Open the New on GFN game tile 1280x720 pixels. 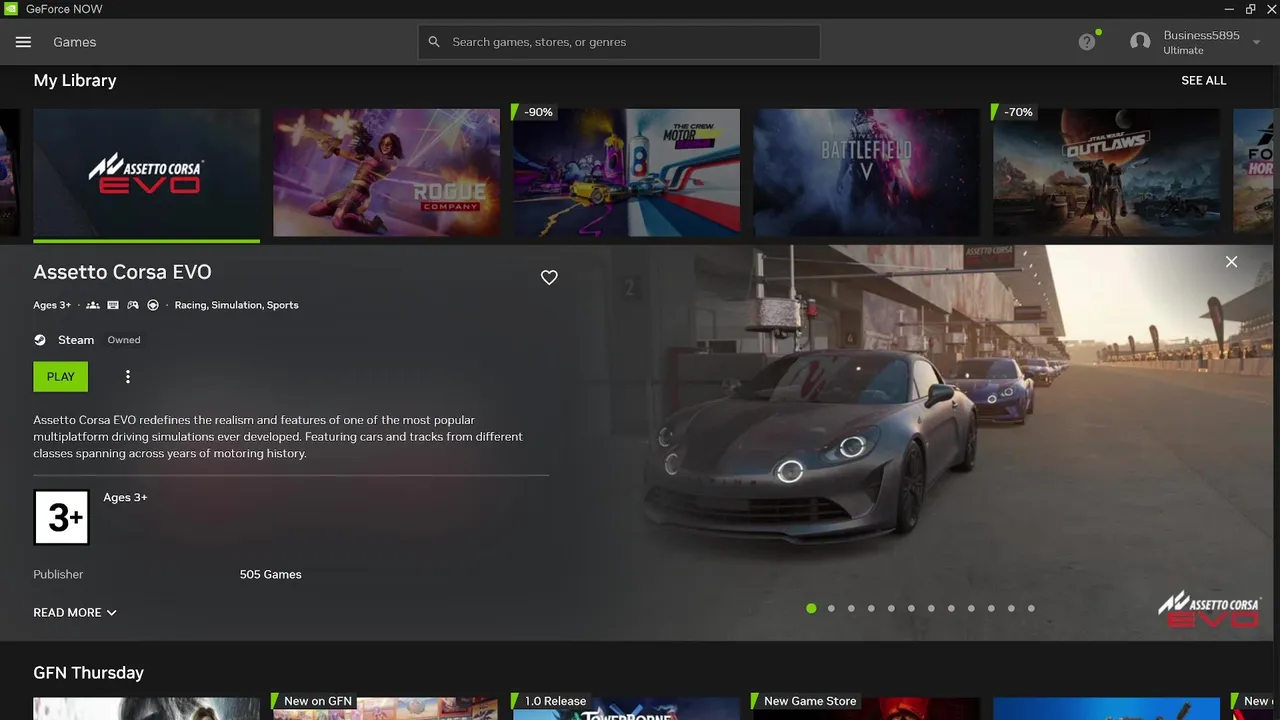click(x=387, y=709)
